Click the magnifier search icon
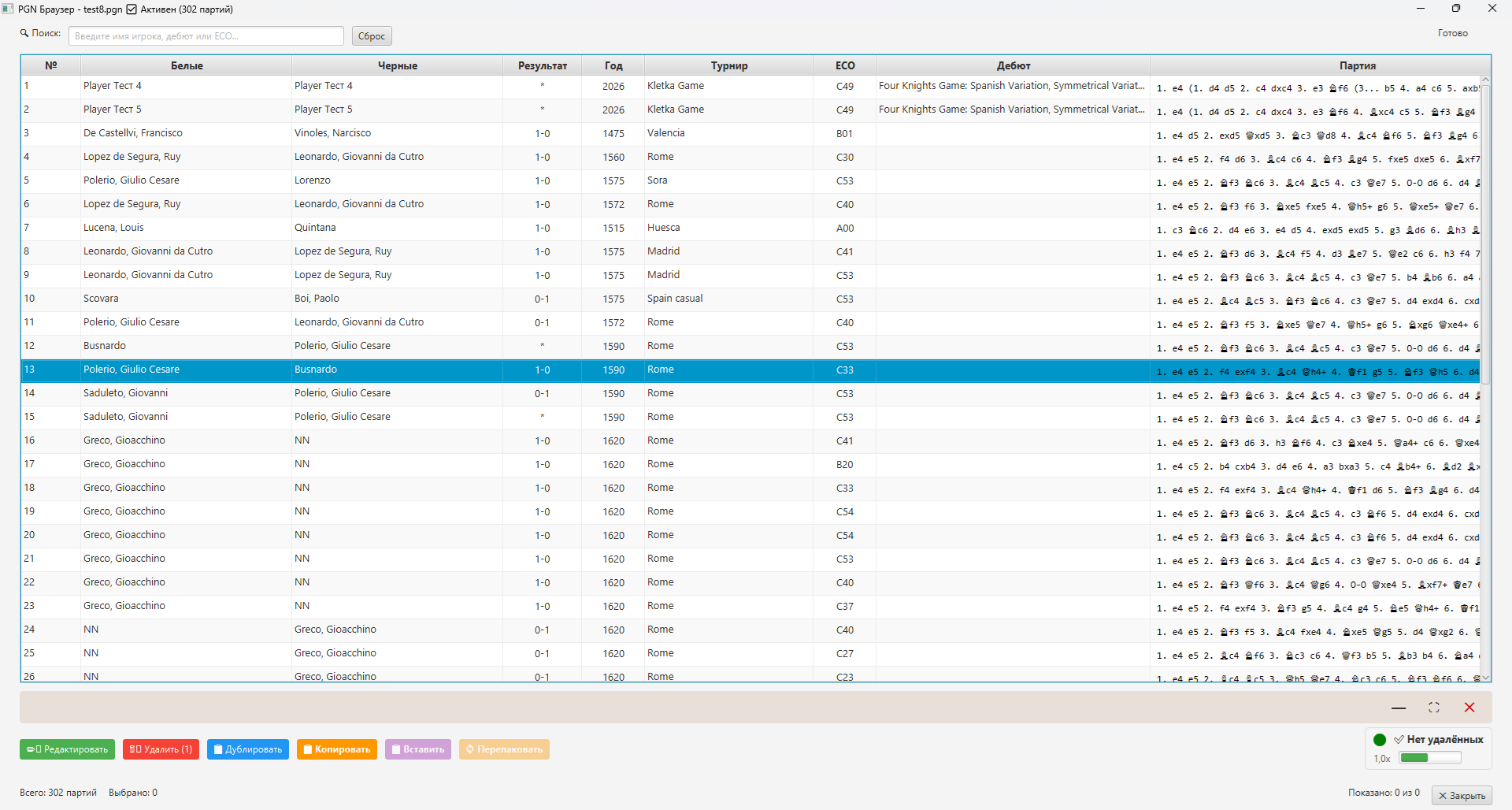This screenshot has width=1512, height=810. click(x=24, y=33)
